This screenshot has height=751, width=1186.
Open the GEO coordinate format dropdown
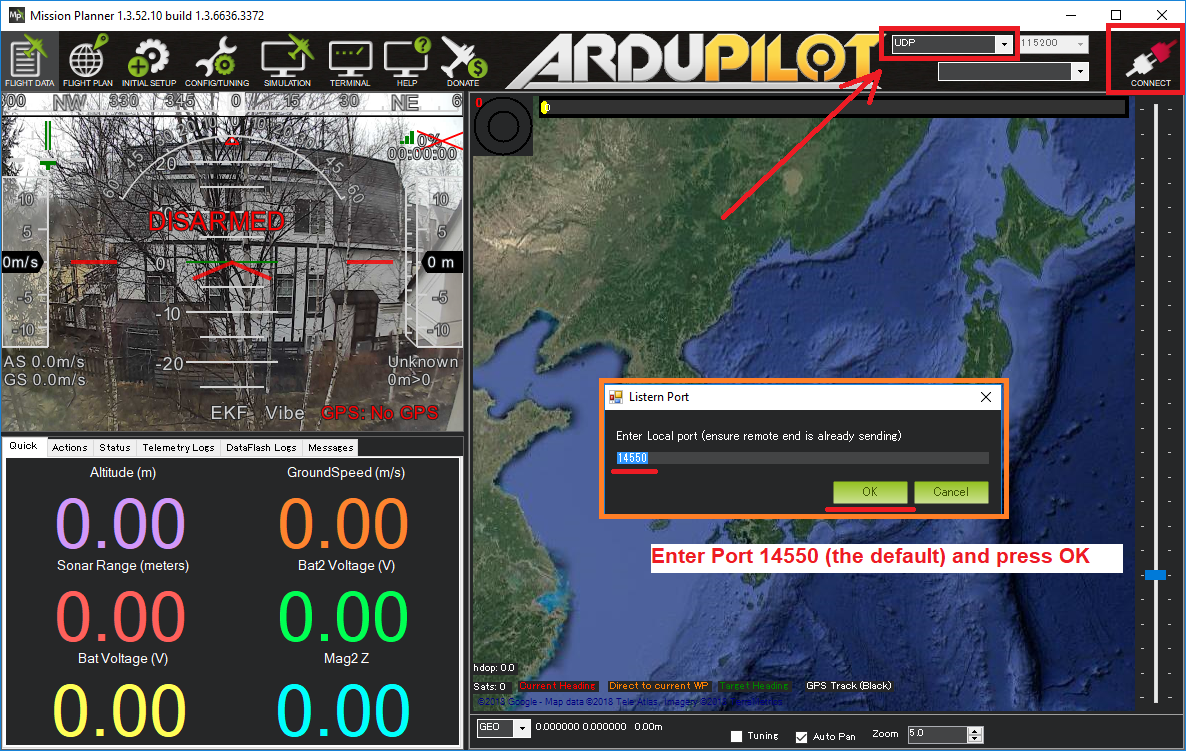[x=521, y=728]
